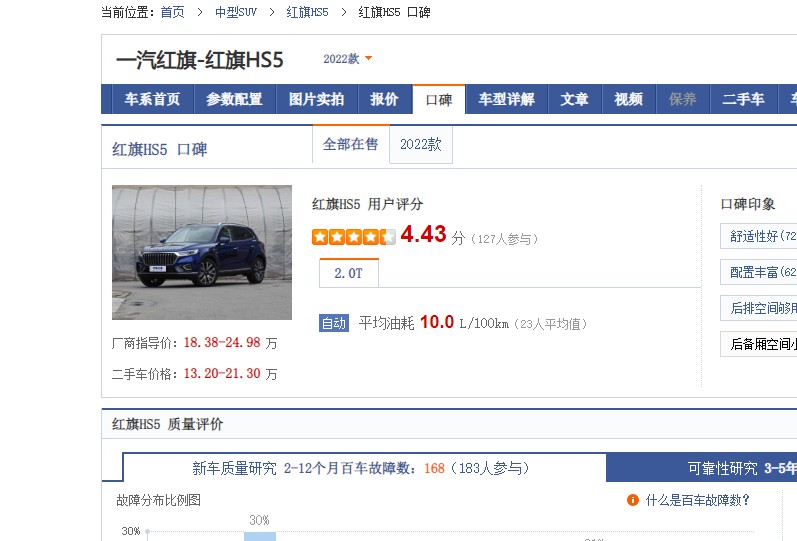Open the 图片实拍 tab
Image resolution: width=797 pixels, height=541 pixels.
click(x=316, y=99)
